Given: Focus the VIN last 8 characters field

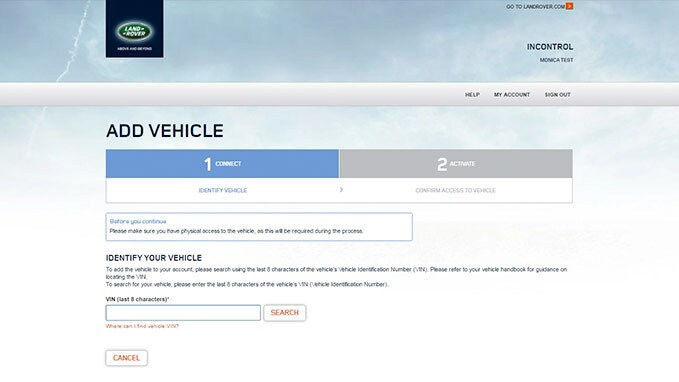Looking at the screenshot, I should (183, 313).
